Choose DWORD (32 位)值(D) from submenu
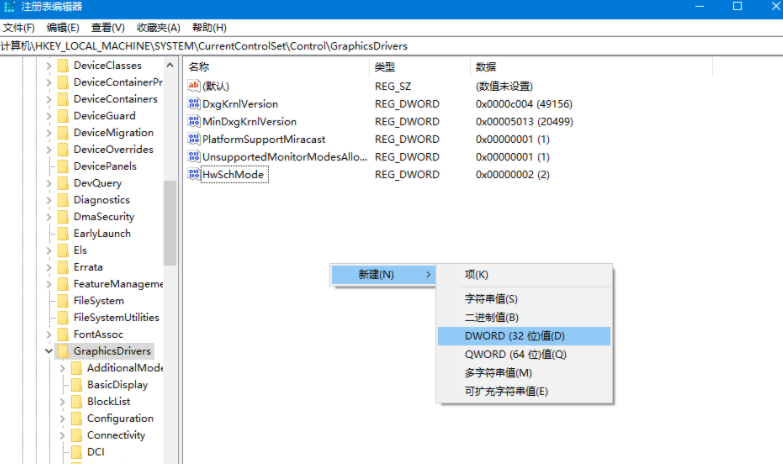This screenshot has width=783, height=464. (524, 336)
